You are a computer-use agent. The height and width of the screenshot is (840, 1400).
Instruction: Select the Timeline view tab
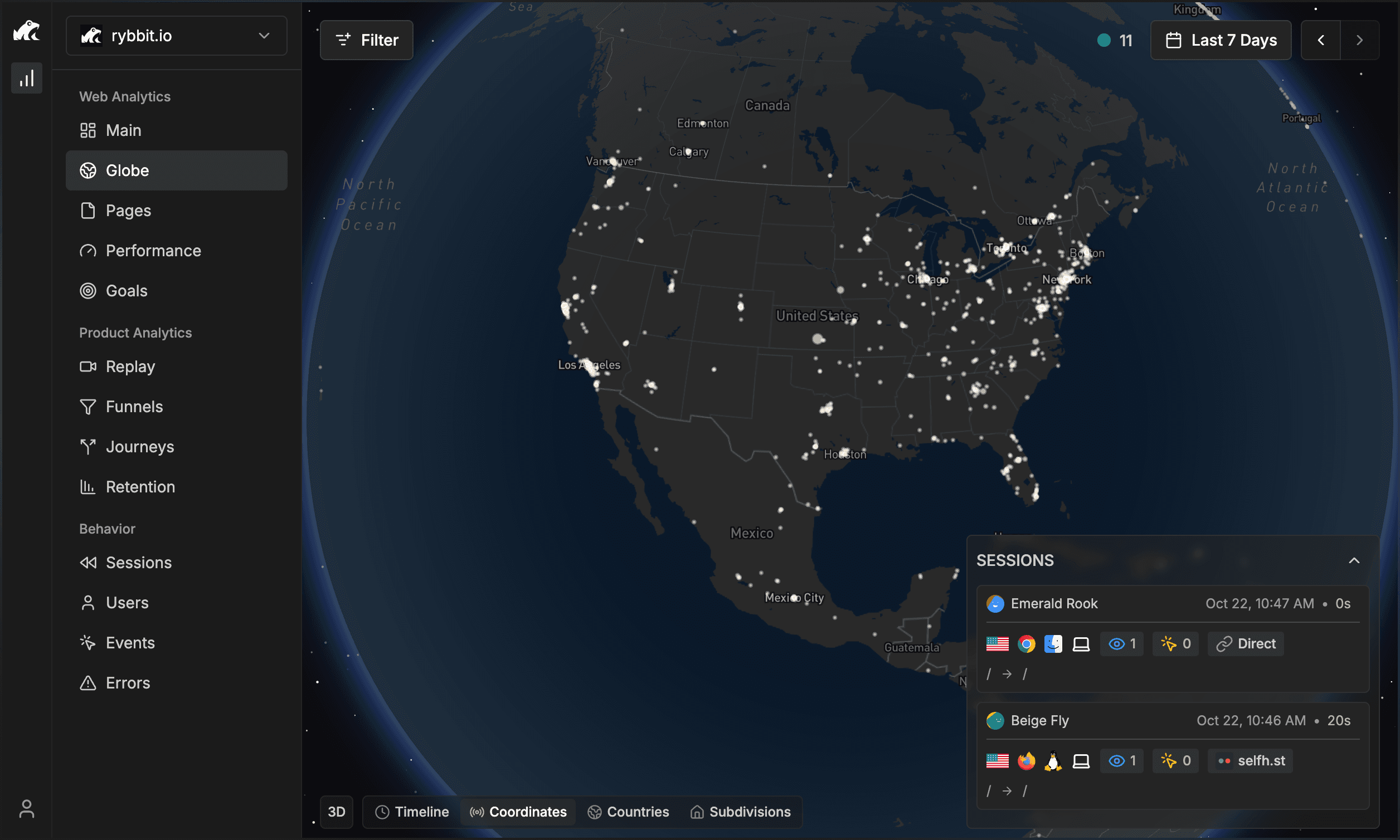[x=412, y=812]
